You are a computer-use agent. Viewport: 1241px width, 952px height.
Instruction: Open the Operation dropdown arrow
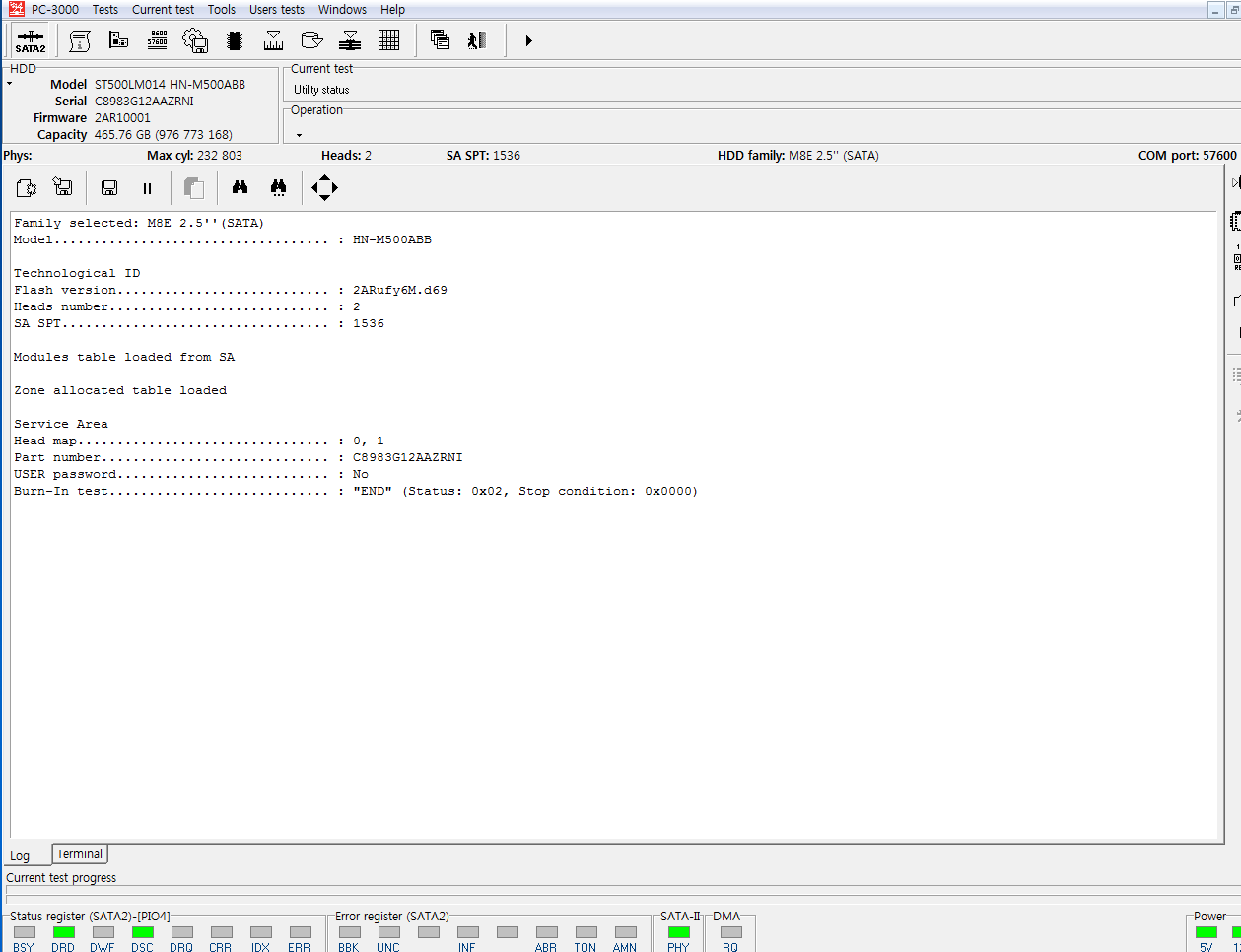coord(299,135)
